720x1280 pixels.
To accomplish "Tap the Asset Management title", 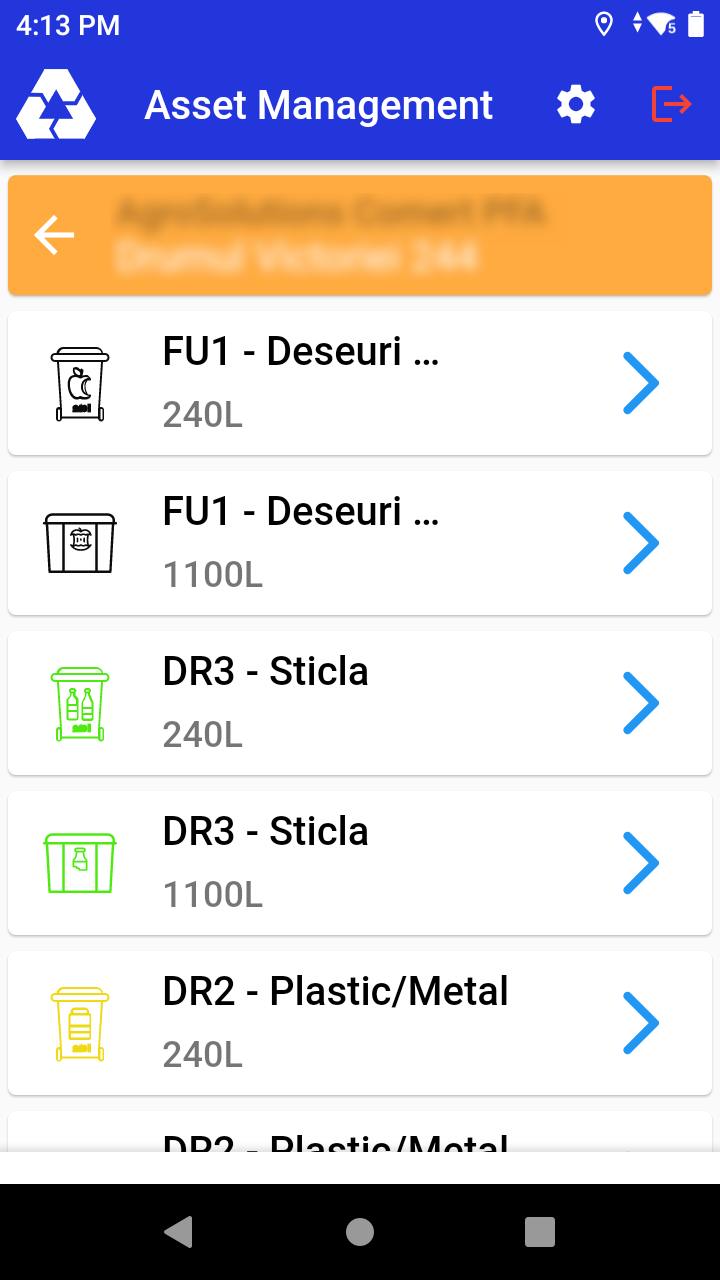I will [x=319, y=105].
